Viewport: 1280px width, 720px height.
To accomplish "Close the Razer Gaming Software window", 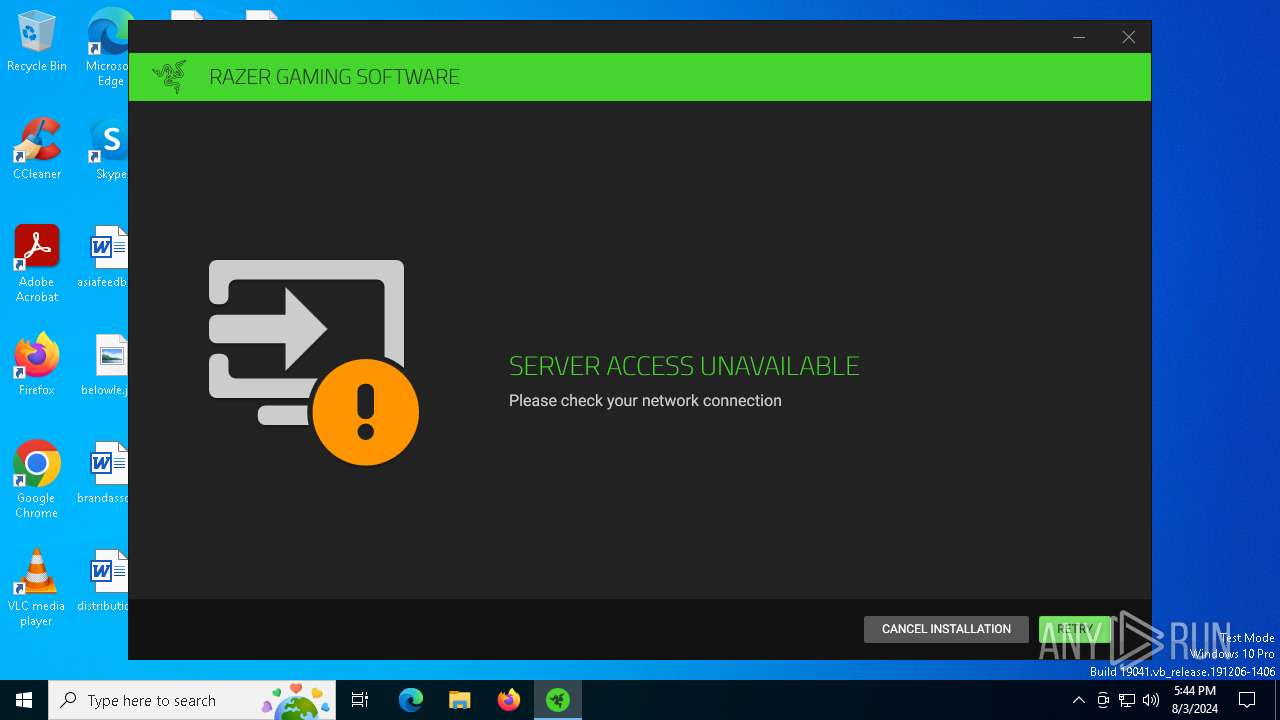I will click(1128, 37).
